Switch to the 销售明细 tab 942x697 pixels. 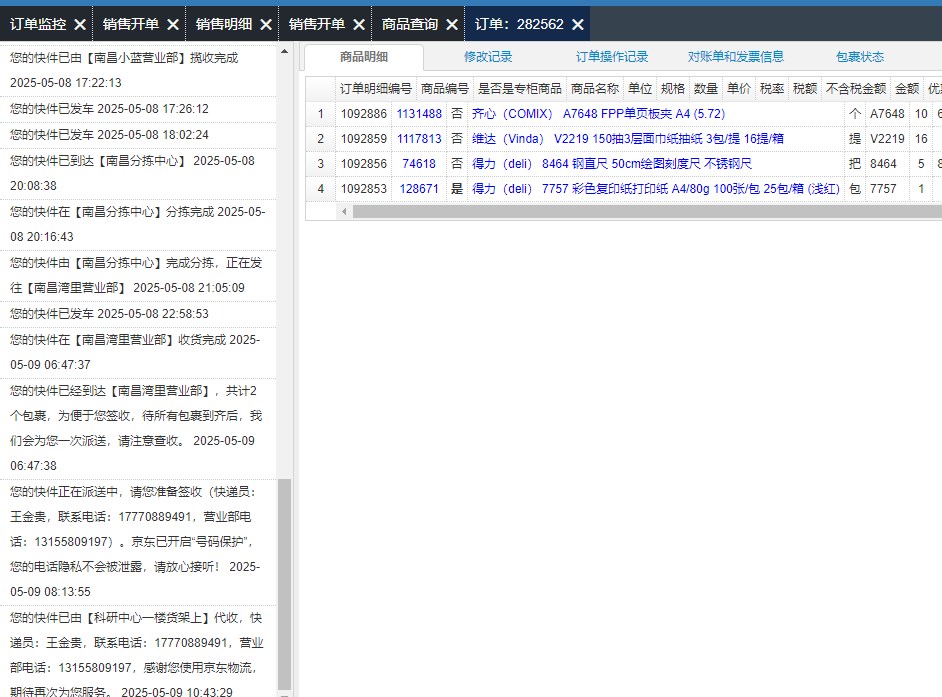(x=224, y=24)
